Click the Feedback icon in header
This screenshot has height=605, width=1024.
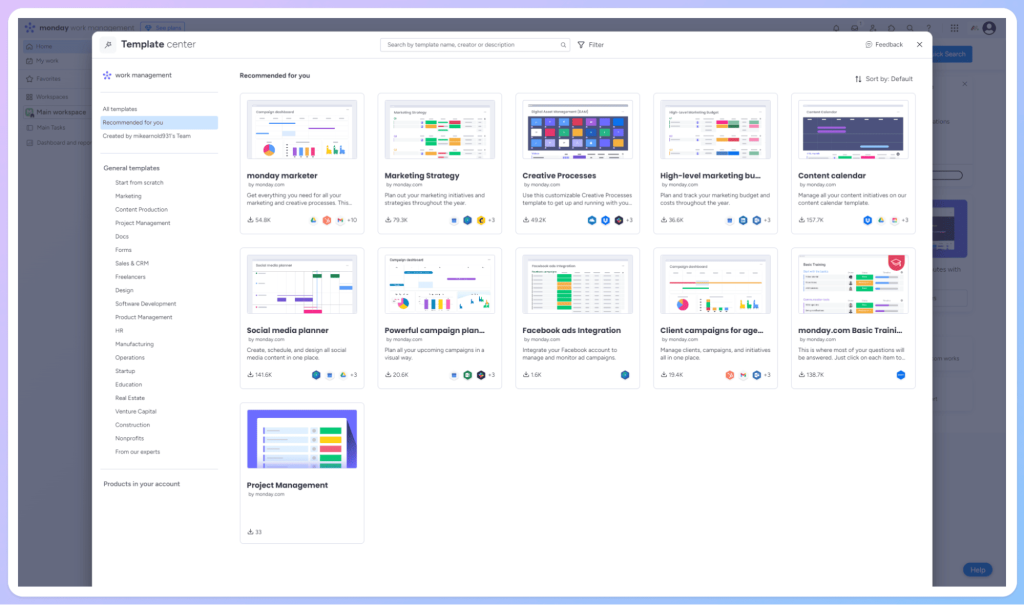[869, 44]
